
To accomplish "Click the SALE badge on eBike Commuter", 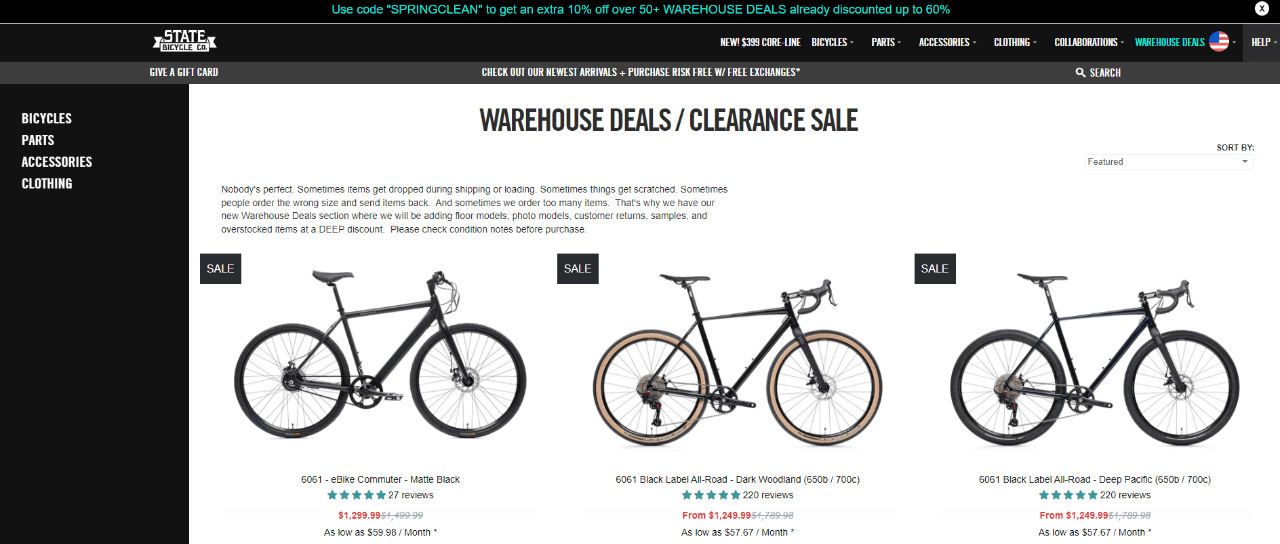I will [x=220, y=268].
